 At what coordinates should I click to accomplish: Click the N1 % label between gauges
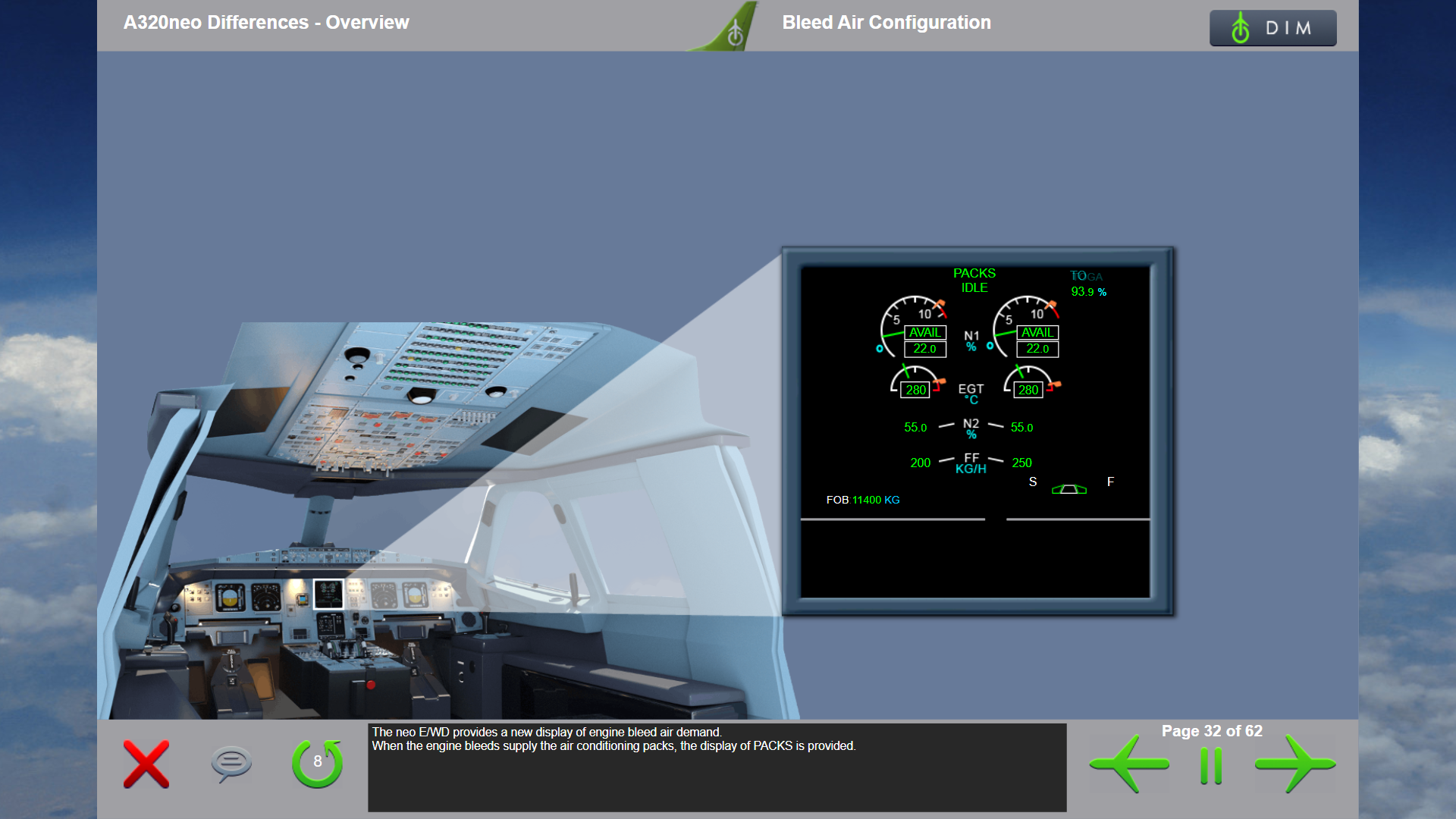tap(971, 341)
